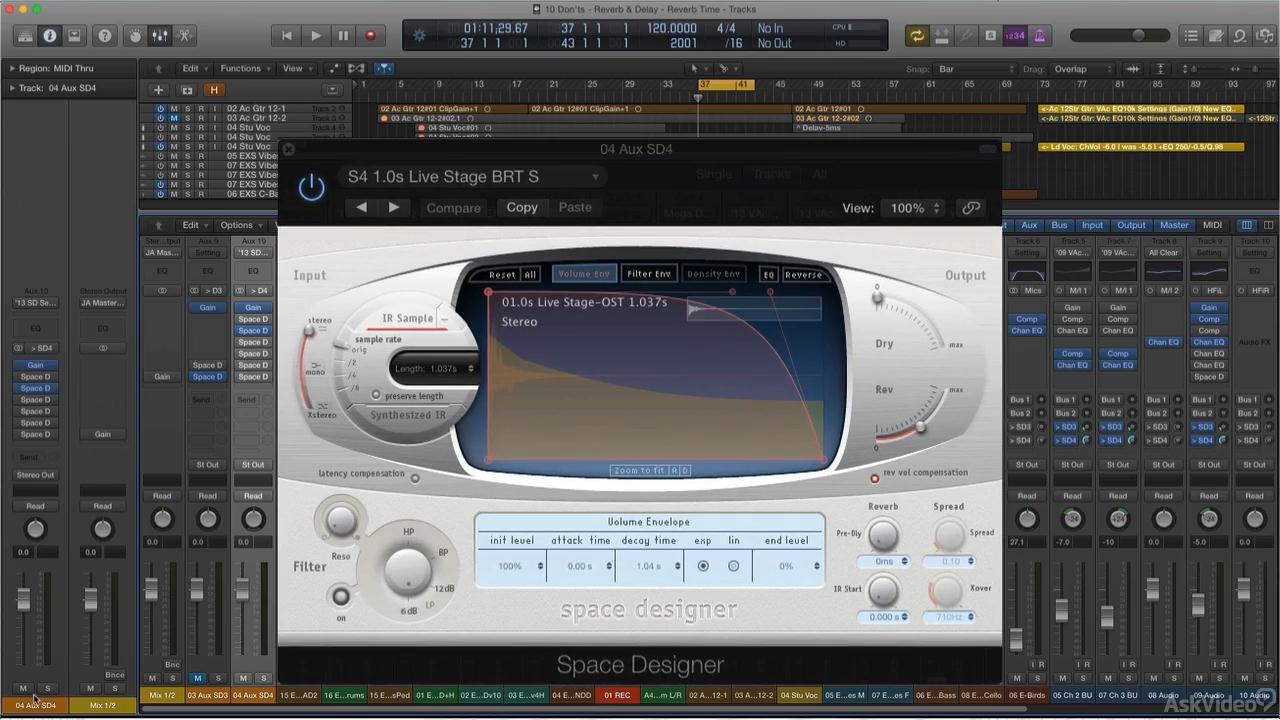The height and width of the screenshot is (720, 1280).
Task: Switch to the EQ tab
Action: click(x=769, y=274)
